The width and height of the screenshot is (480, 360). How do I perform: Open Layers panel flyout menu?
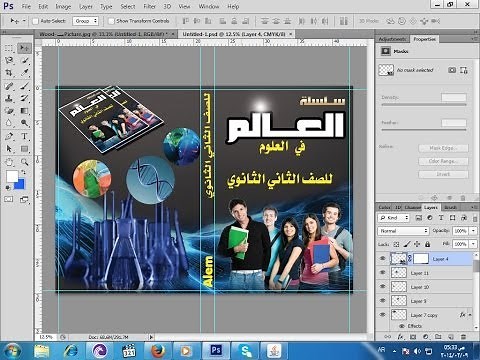[474, 207]
